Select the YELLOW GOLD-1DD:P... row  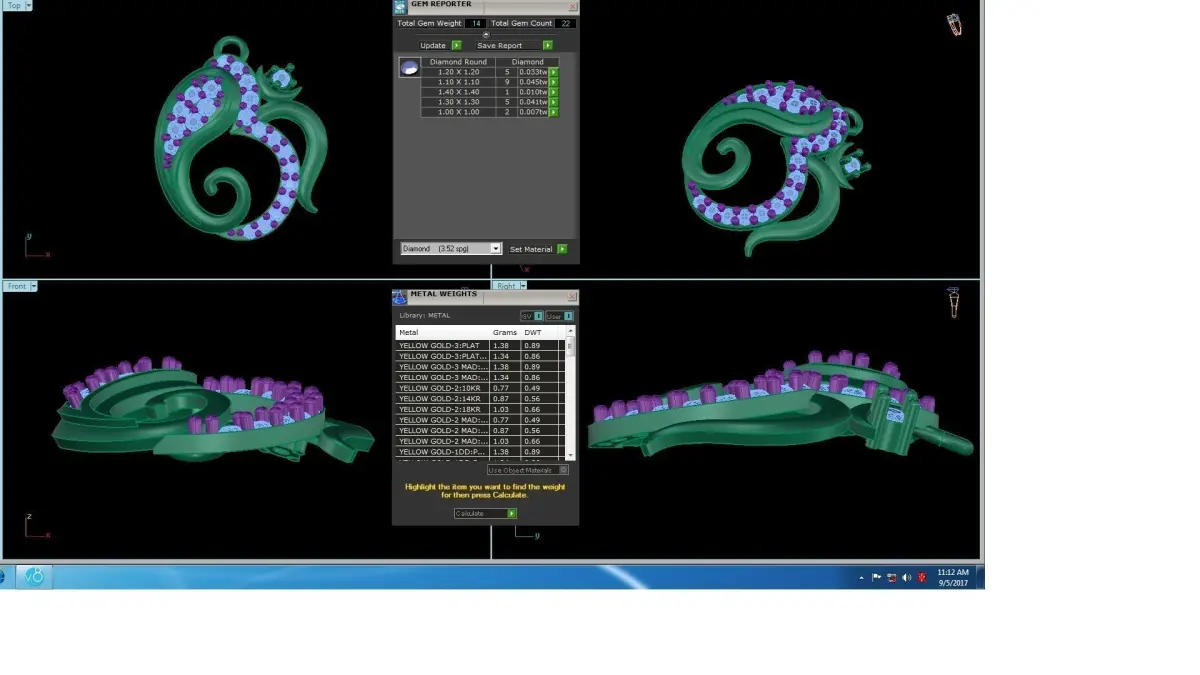(x=480, y=452)
